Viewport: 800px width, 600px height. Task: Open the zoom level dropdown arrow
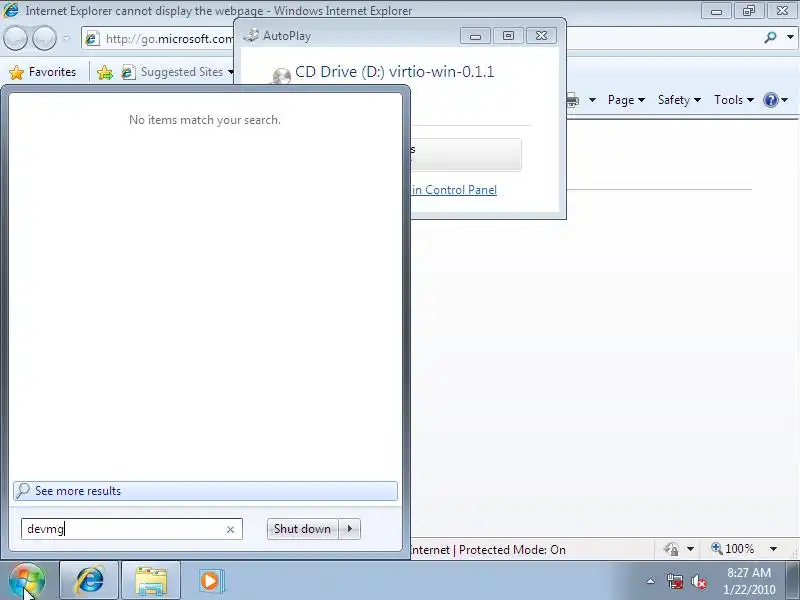click(773, 549)
